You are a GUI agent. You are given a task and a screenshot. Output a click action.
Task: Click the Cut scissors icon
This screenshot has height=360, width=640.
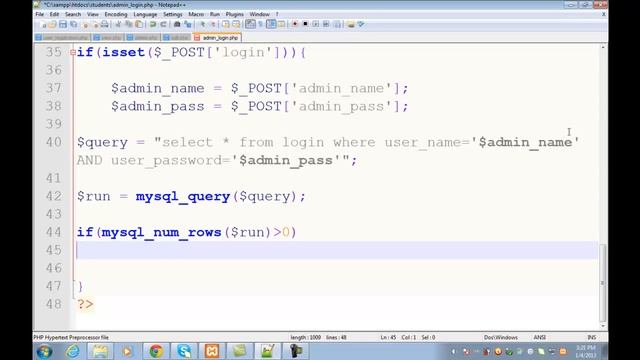coord(118,24)
